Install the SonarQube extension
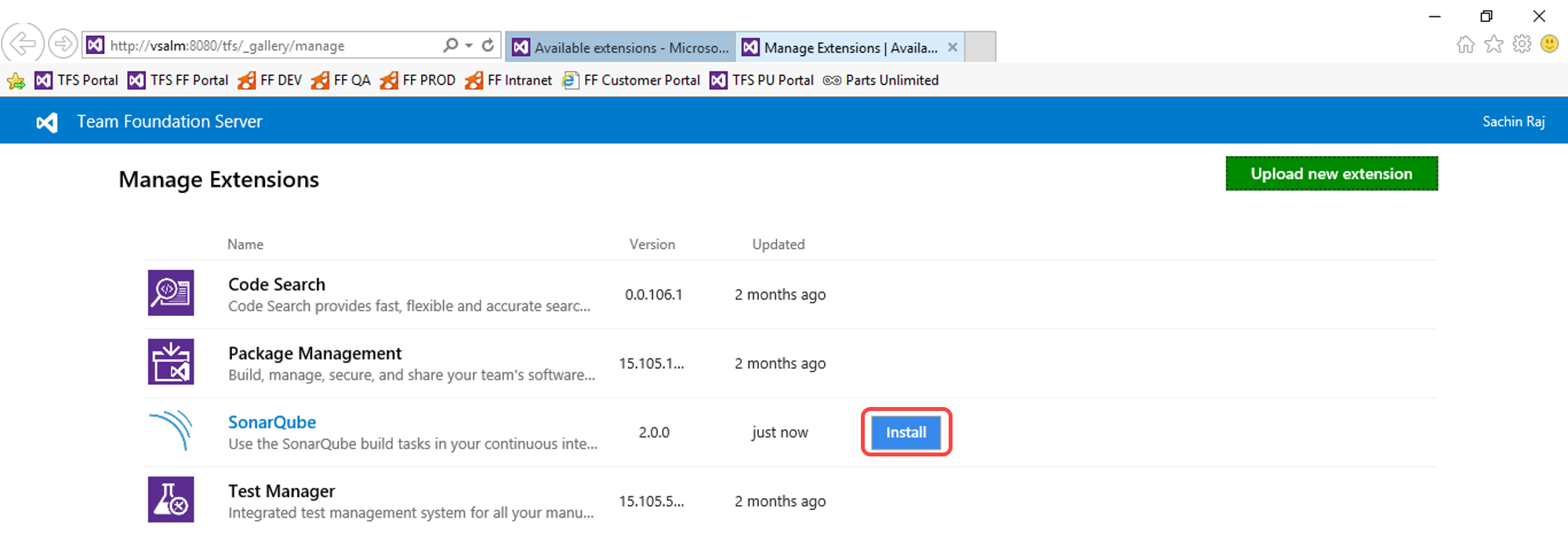The image size is (1568, 538). pyautogui.click(x=906, y=432)
